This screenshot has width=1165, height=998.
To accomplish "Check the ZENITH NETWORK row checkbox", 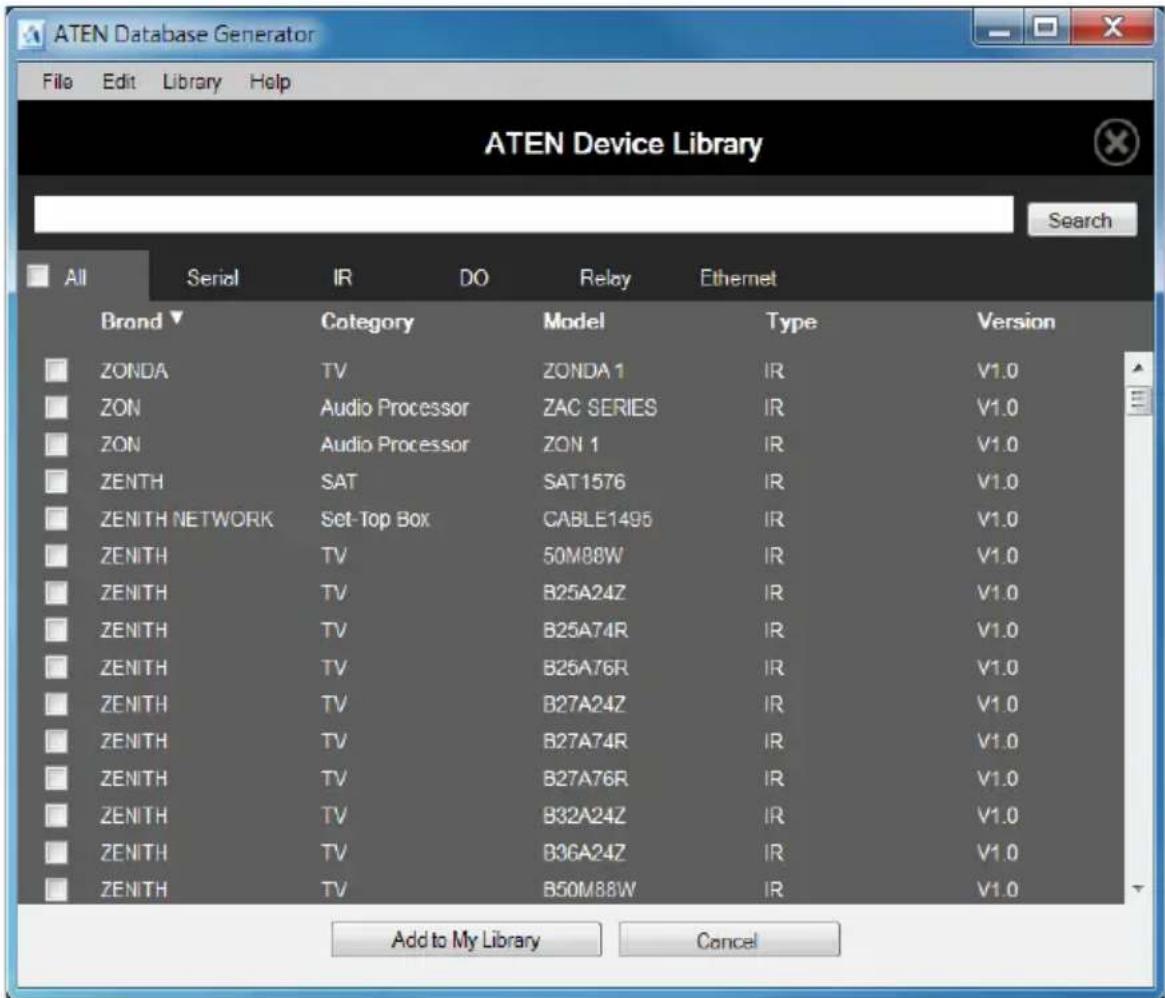I will coord(56,518).
